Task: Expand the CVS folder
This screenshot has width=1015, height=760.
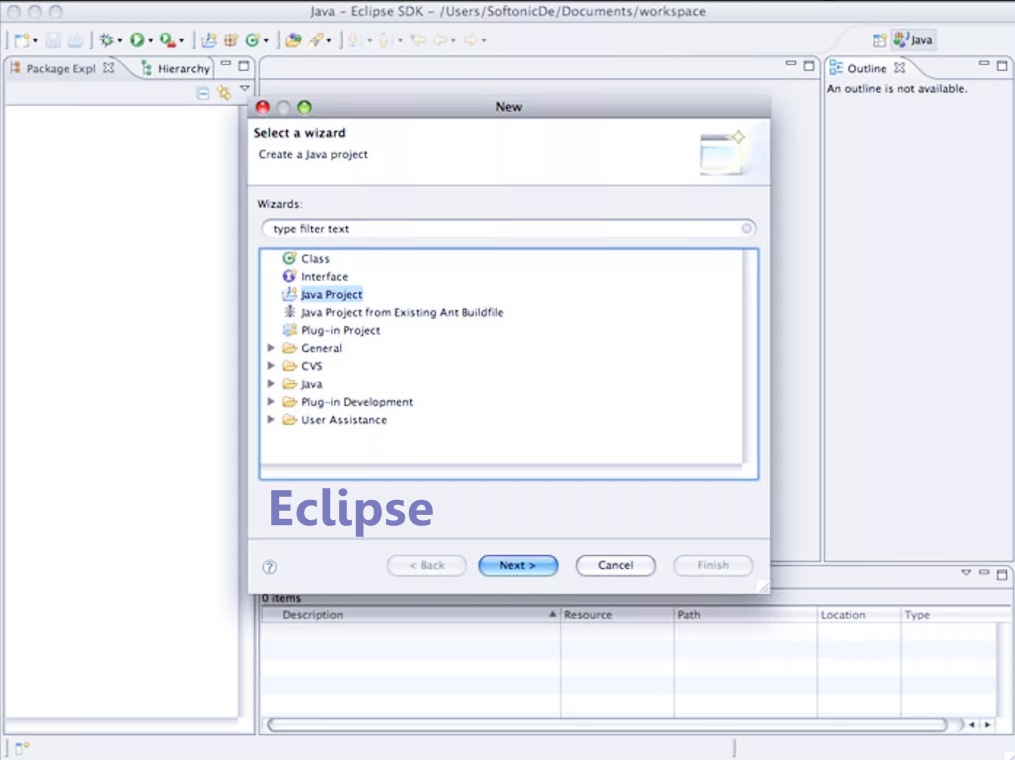Action: pyautogui.click(x=271, y=366)
